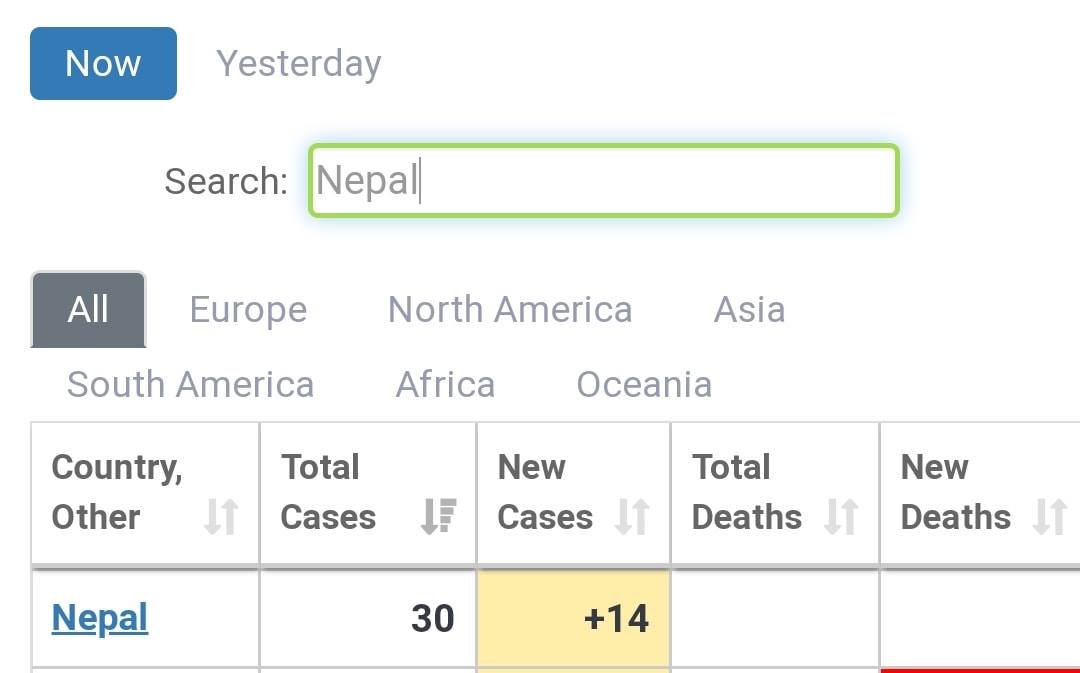Viewport: 1080px width, 673px height.
Task: Open the Asia tab
Action: tap(749, 309)
